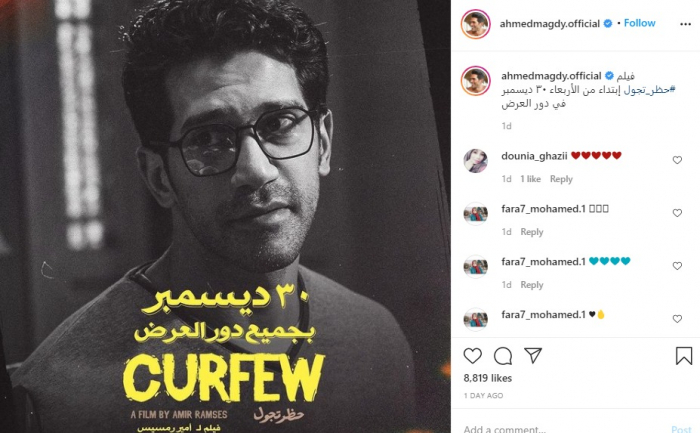This screenshot has height=433, width=700.
Task: Like fara7_mohamed.1's blue hearts comment
Action: (677, 266)
